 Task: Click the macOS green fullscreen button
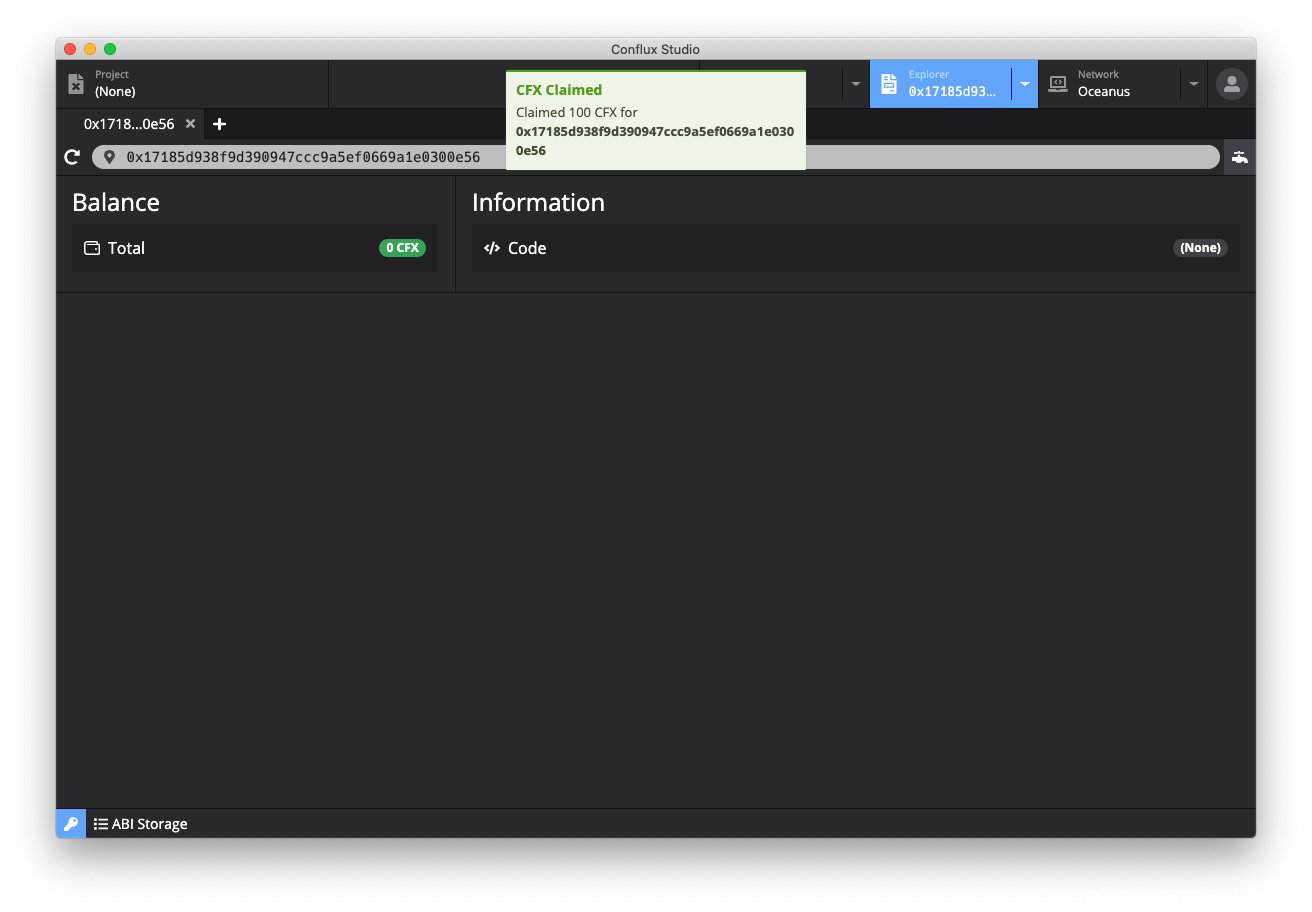coord(110,49)
